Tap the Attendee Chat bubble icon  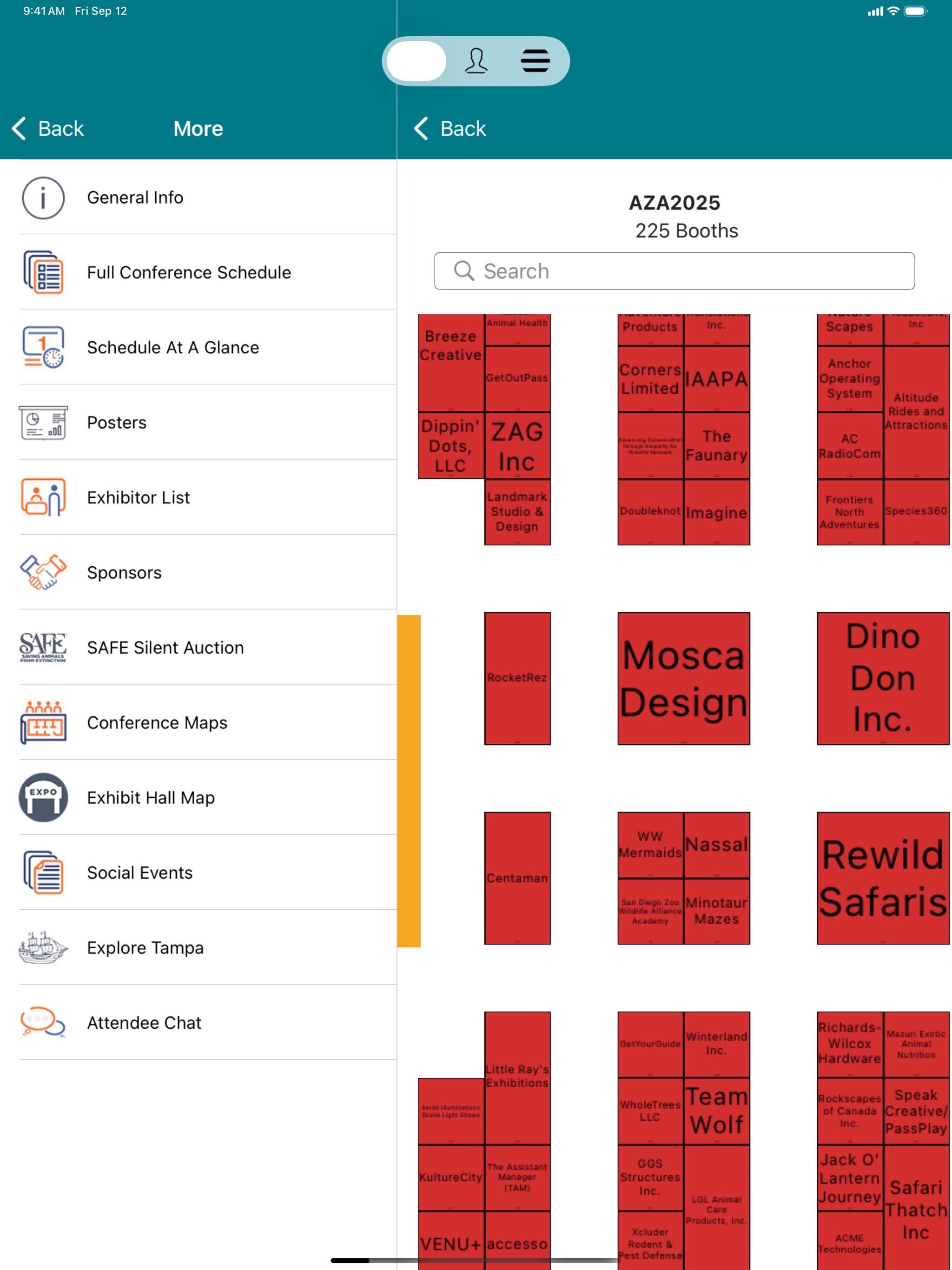(x=43, y=1023)
